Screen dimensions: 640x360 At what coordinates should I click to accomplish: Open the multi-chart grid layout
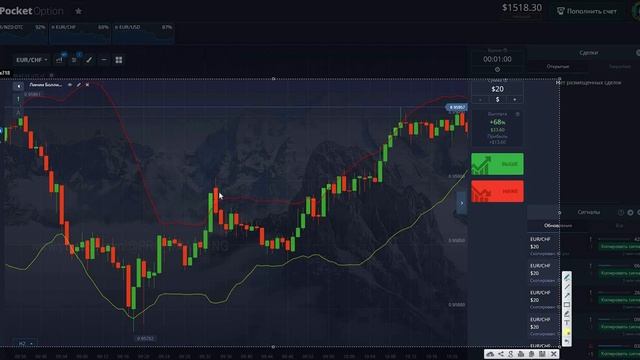(119, 60)
